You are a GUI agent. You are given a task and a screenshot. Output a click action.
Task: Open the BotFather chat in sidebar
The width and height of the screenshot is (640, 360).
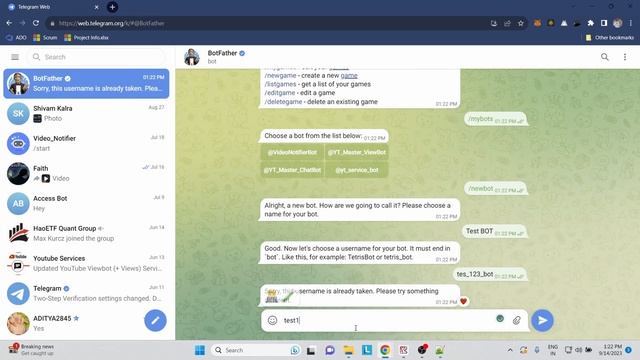(x=86, y=84)
